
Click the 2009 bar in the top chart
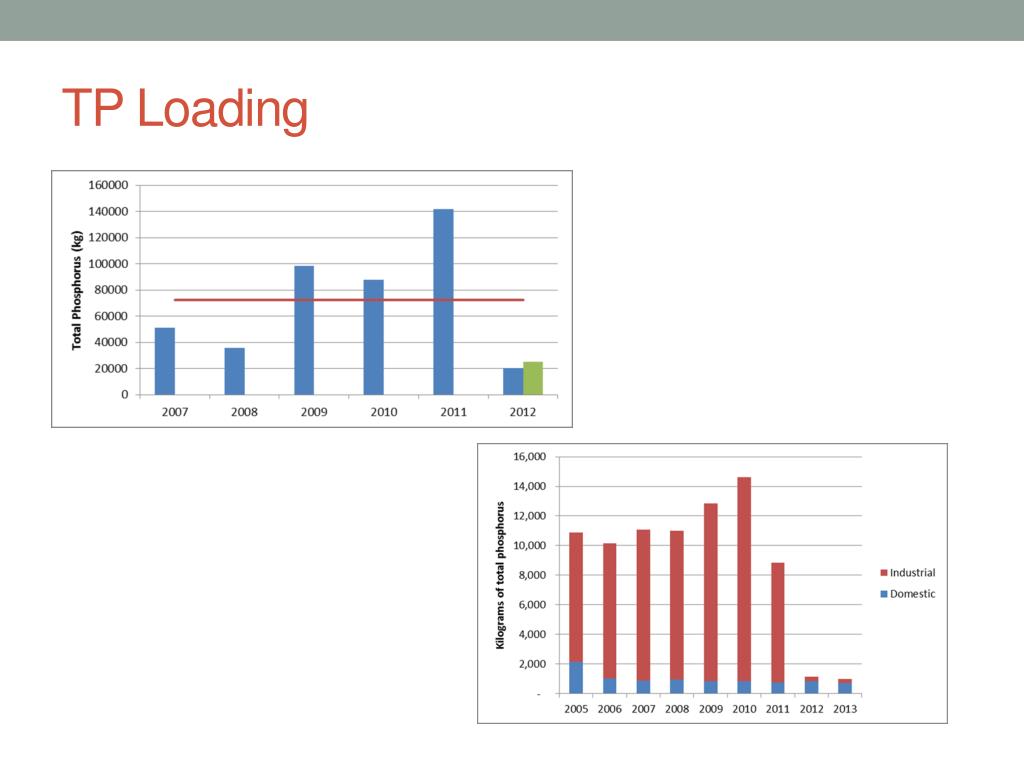click(304, 330)
